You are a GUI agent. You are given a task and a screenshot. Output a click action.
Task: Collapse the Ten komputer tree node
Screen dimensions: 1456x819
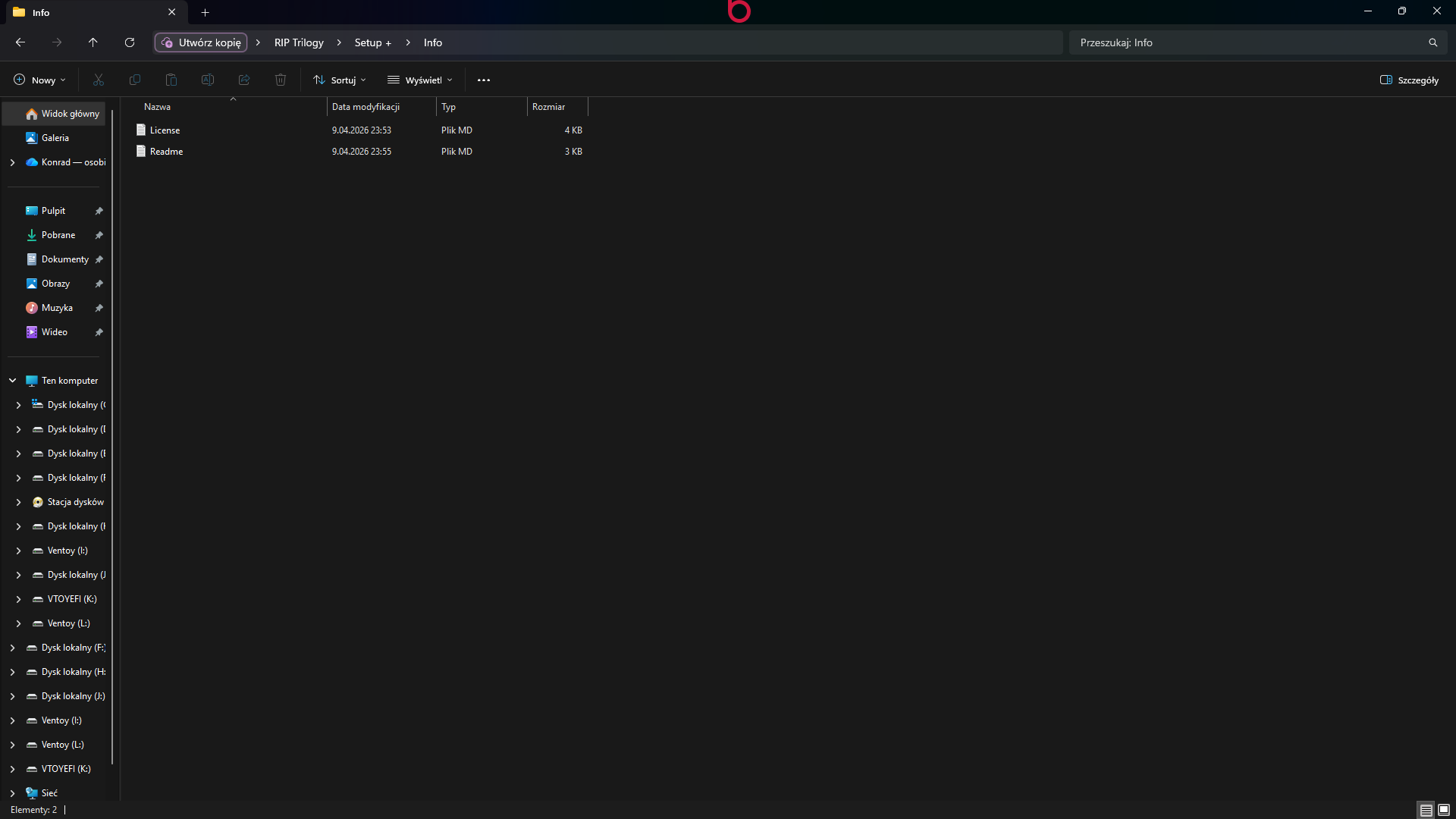tap(13, 381)
